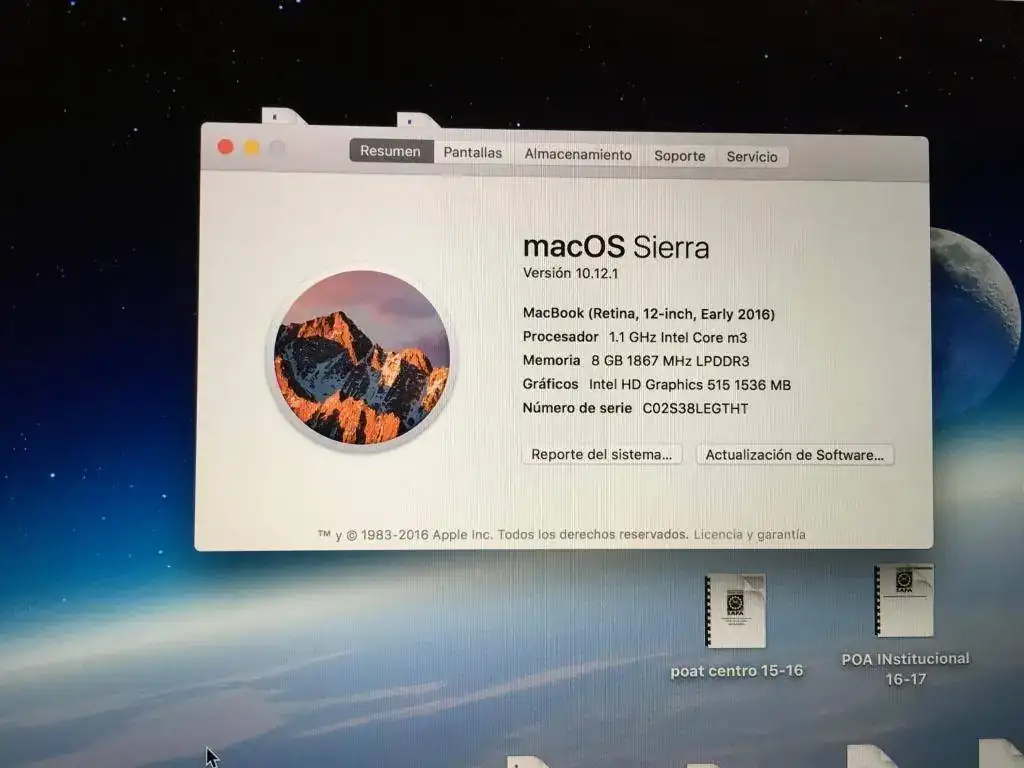
Task: Click the POA INstitucional 16-17 file label
Action: pos(905,669)
